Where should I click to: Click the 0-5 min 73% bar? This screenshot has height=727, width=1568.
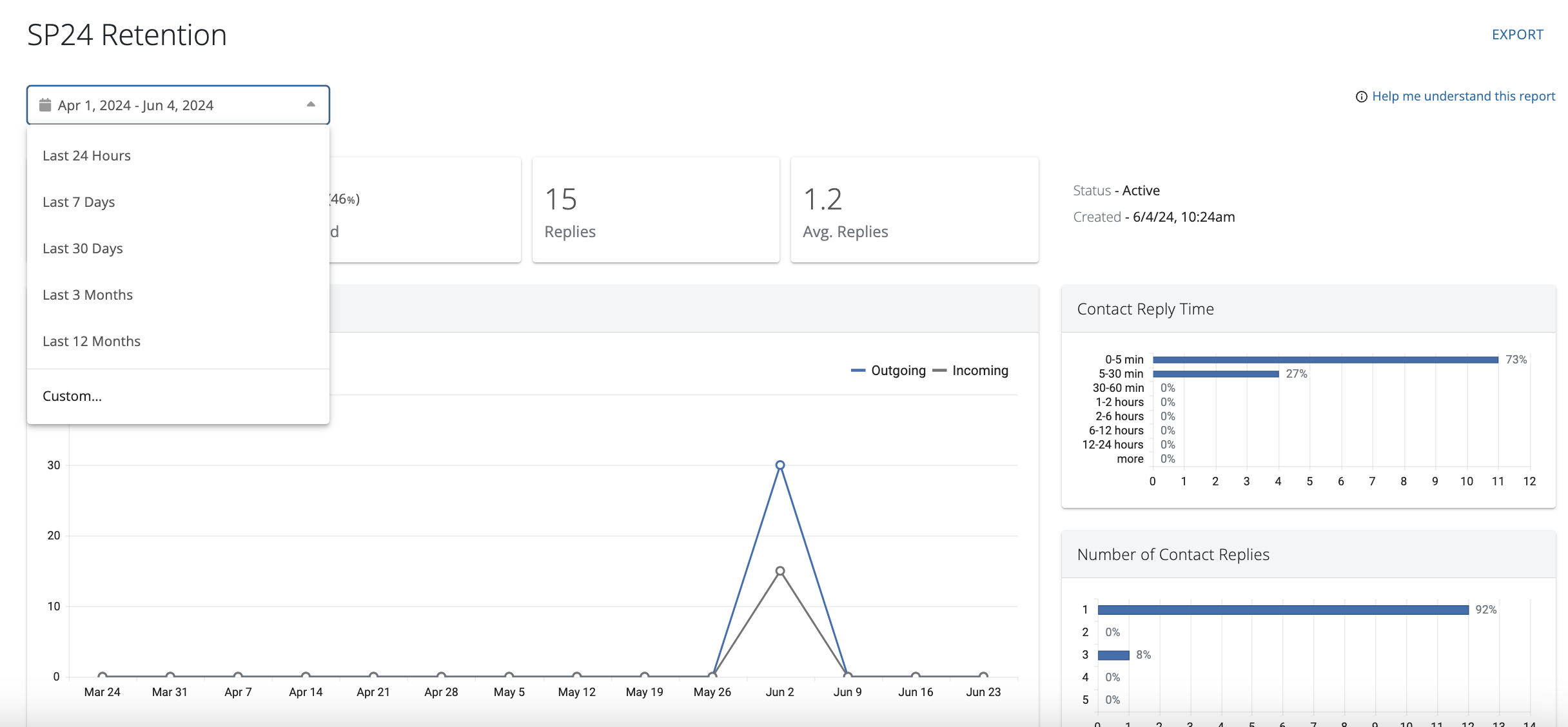(1325, 360)
